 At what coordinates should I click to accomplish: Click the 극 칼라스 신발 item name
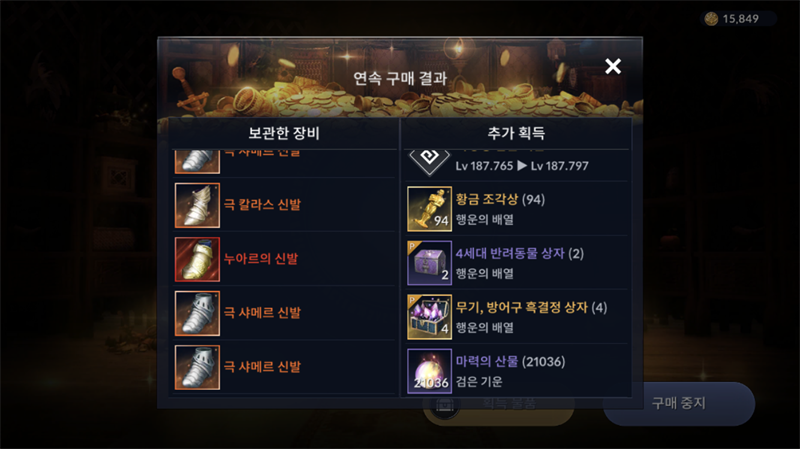point(262,205)
